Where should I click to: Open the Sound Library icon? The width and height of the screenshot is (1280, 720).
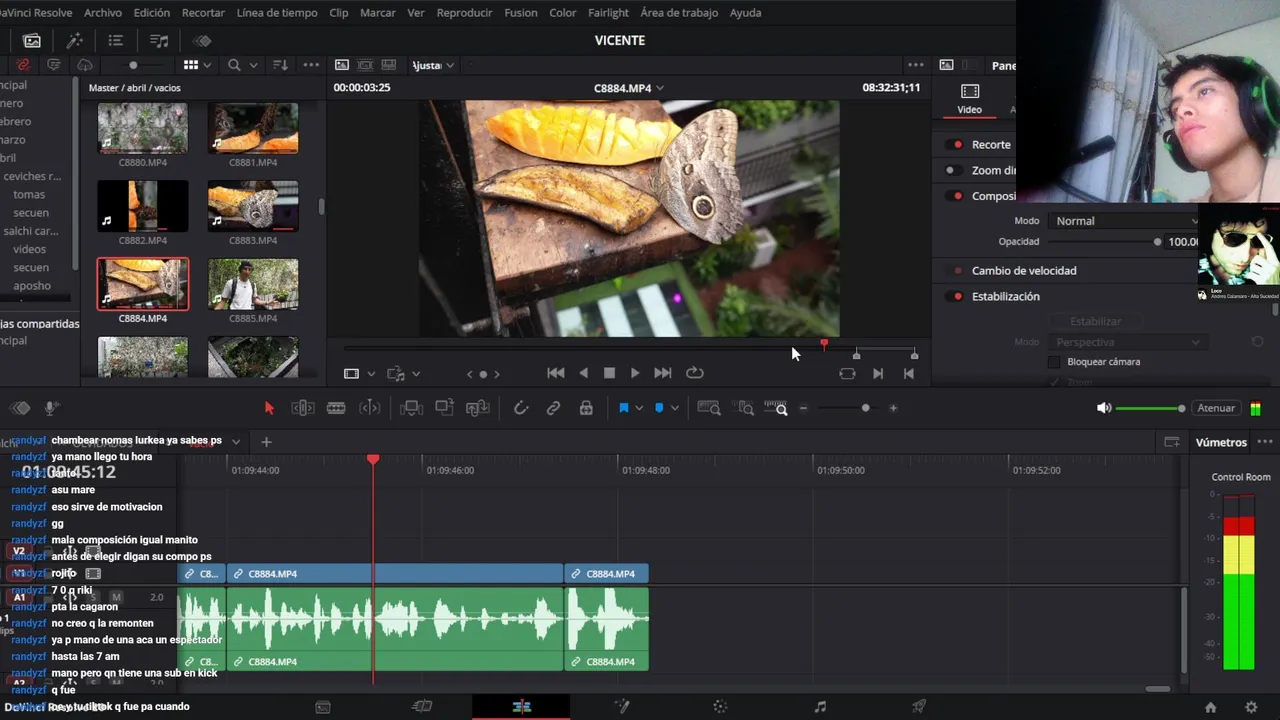pos(159,41)
